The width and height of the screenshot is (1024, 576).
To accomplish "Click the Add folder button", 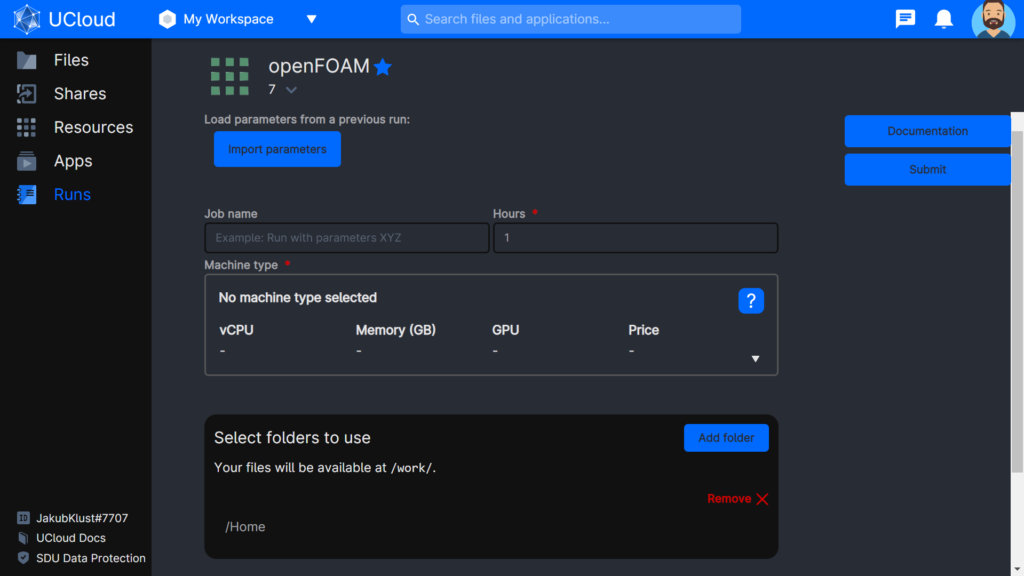I will pos(726,438).
